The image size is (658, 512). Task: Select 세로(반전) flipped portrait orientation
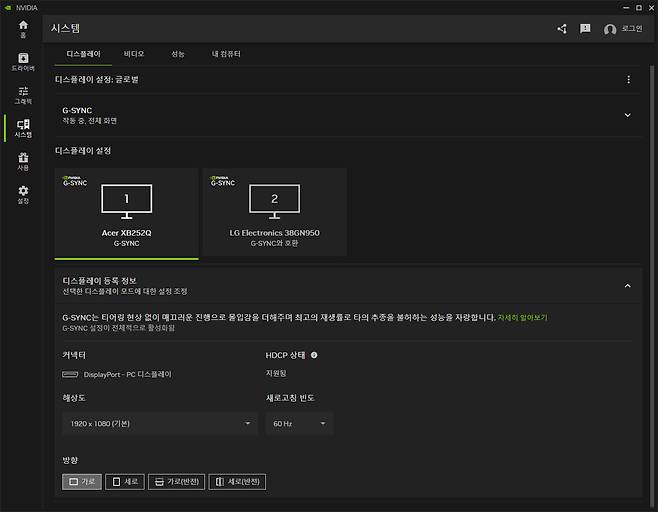237,482
